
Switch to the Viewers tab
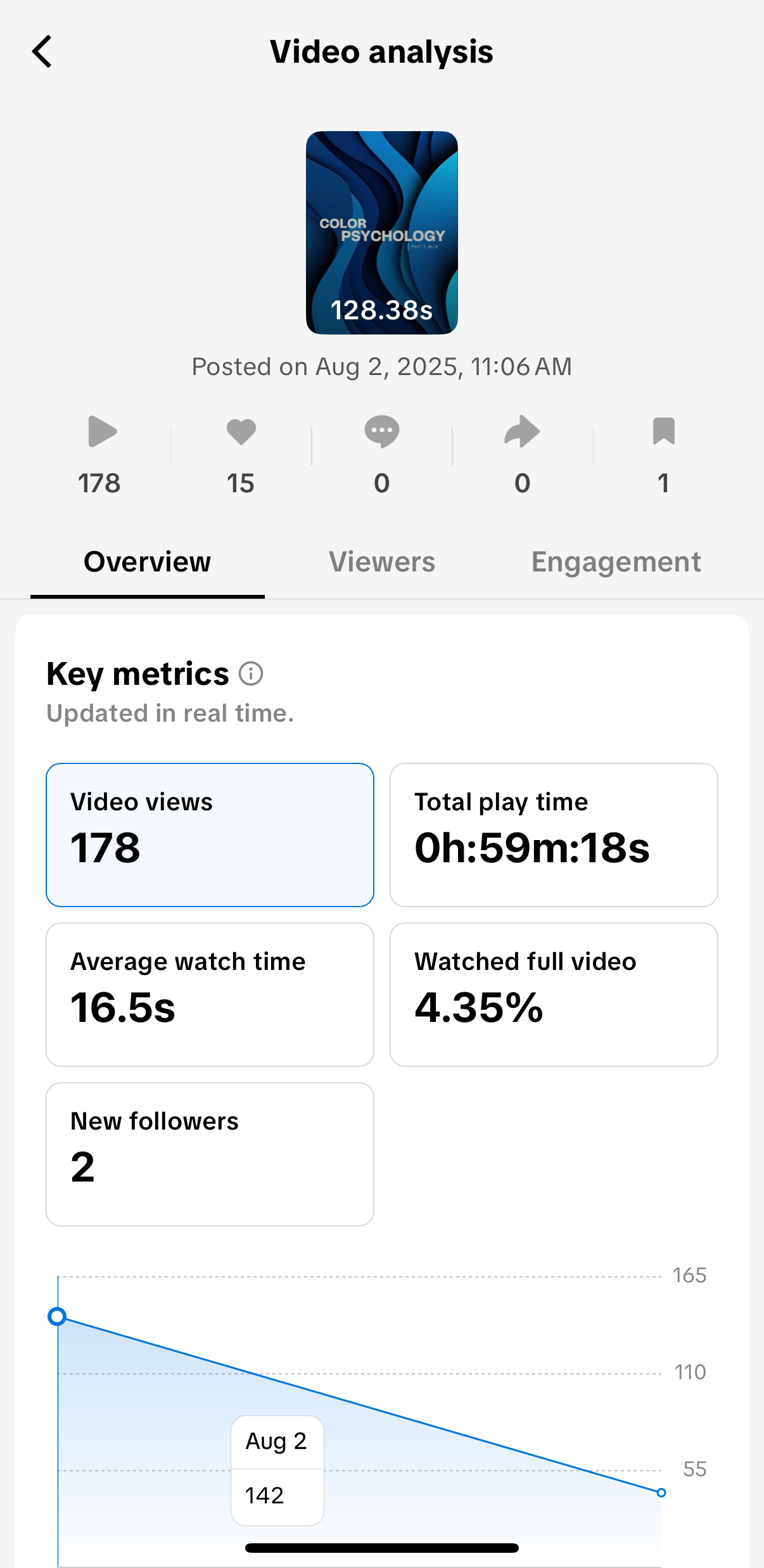click(381, 562)
